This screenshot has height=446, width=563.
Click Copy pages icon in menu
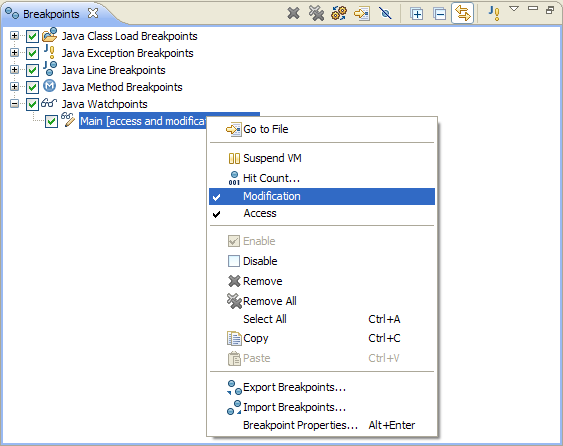(234, 338)
